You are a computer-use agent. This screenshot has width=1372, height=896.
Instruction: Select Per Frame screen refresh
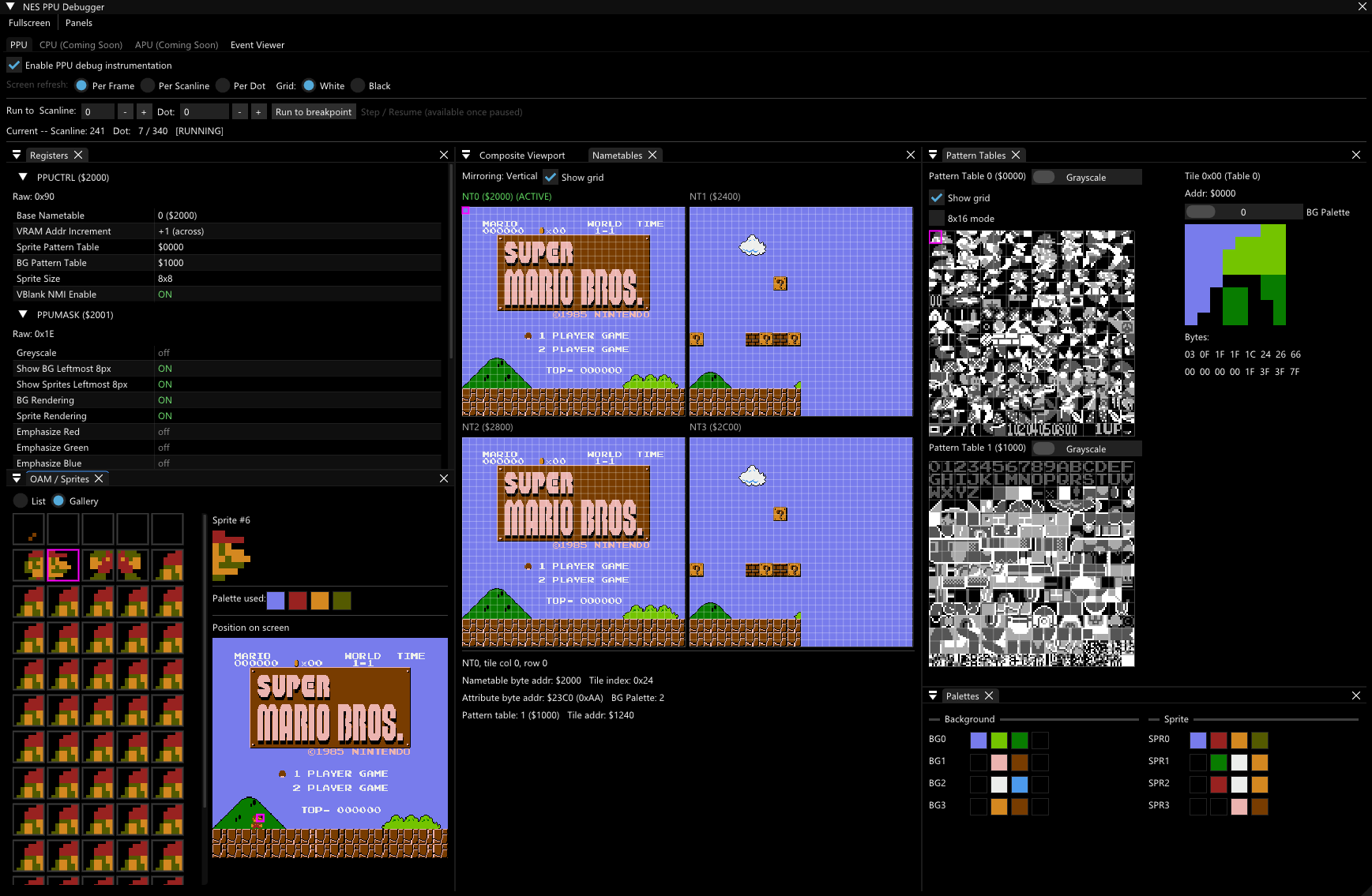point(81,86)
